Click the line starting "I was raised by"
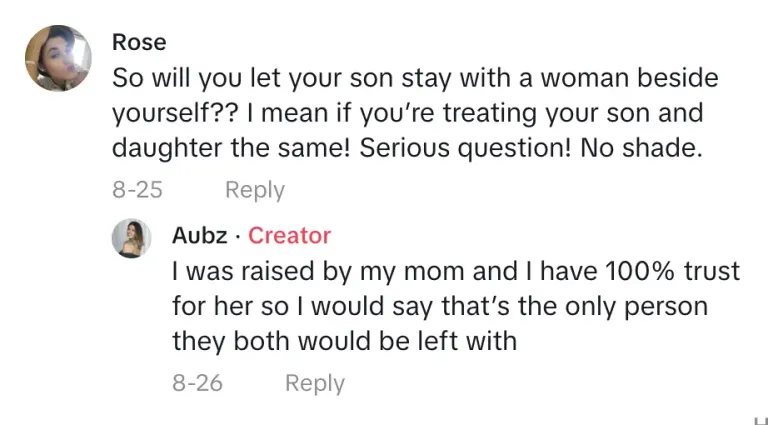 click(x=455, y=270)
